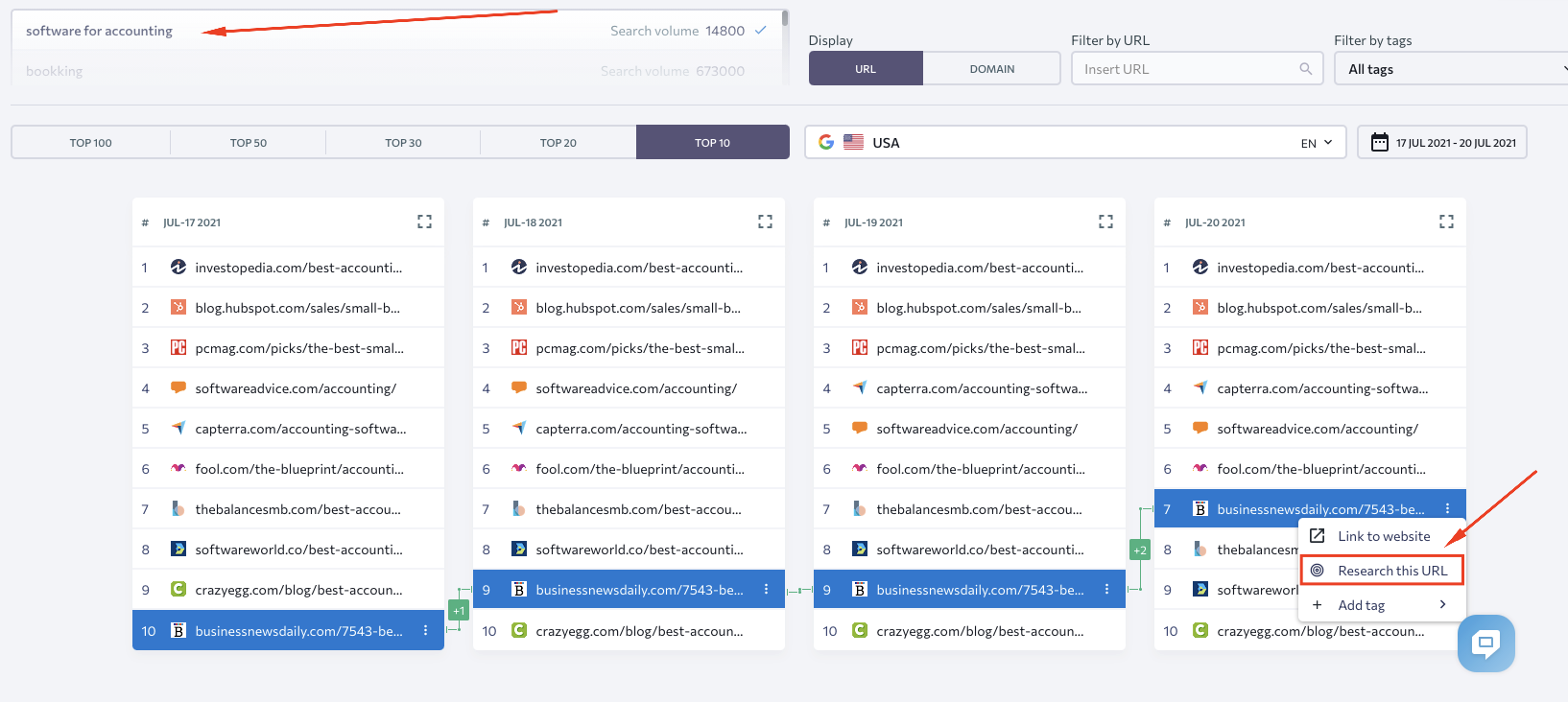Switch display to URL mode

[866, 68]
